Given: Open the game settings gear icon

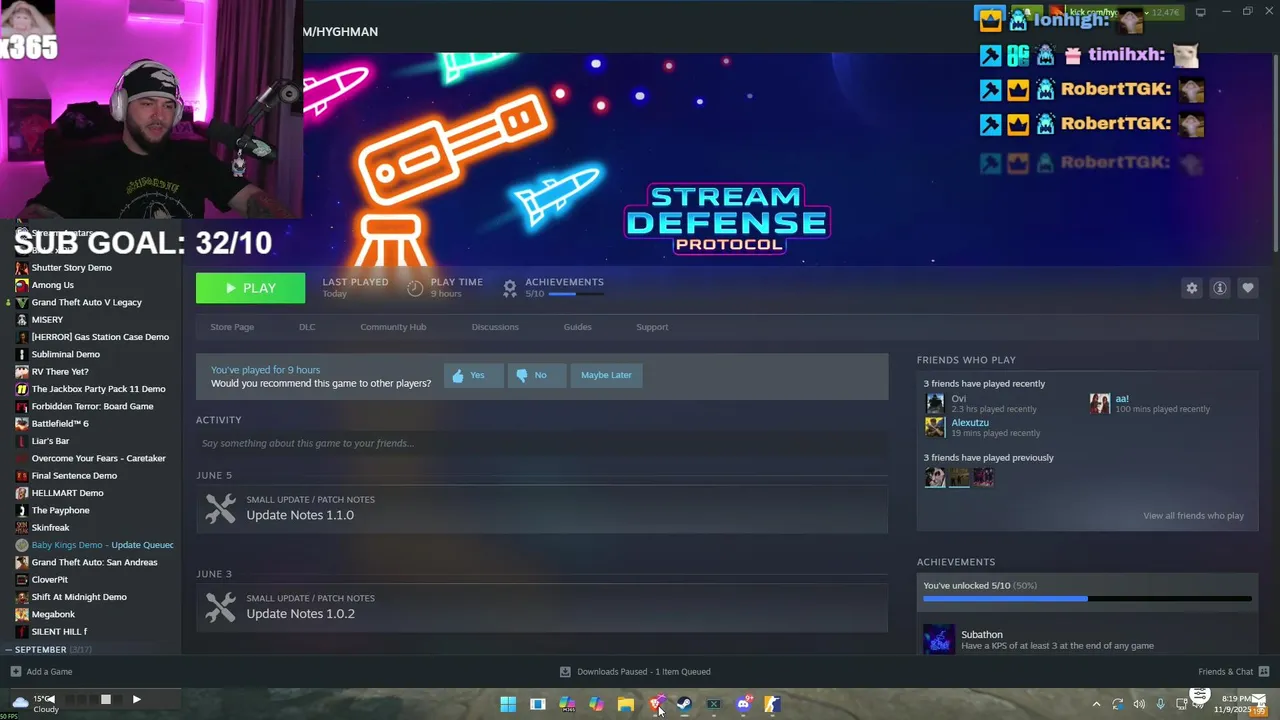Looking at the screenshot, I should [x=1192, y=288].
